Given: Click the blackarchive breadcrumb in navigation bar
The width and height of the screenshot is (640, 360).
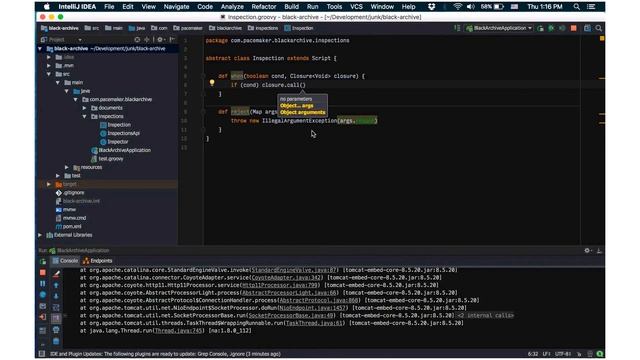Looking at the screenshot, I should (225, 28).
